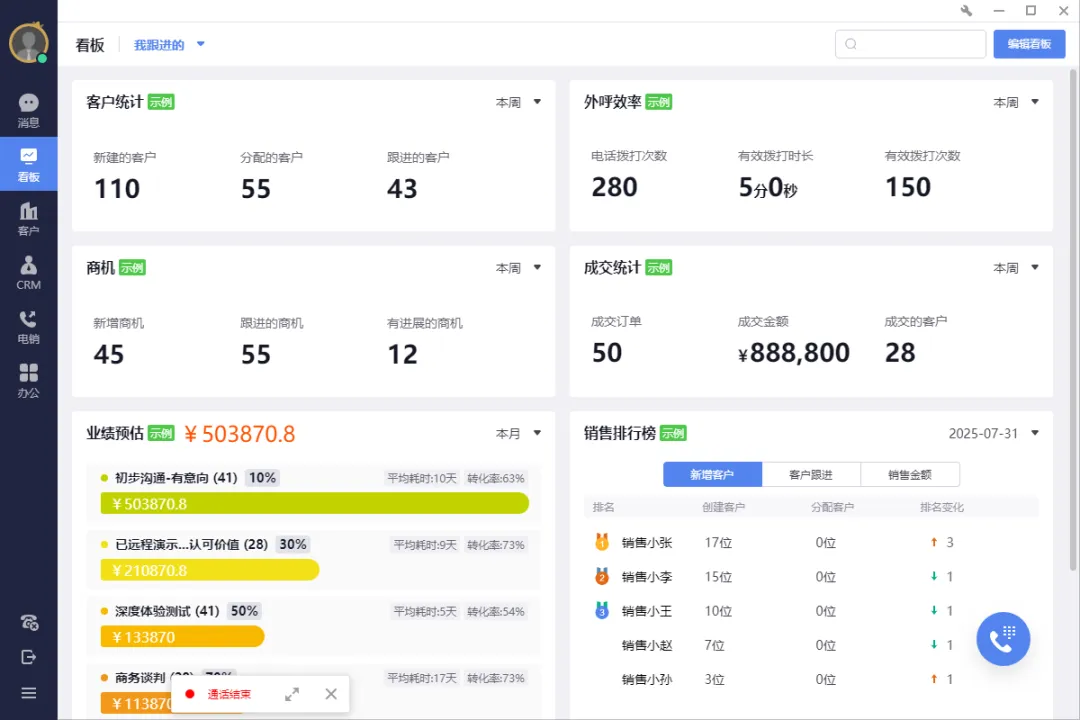Viewport: 1080px width, 720px height.
Task: Click the phone device icon near sidebar bottom
Action: click(29, 623)
